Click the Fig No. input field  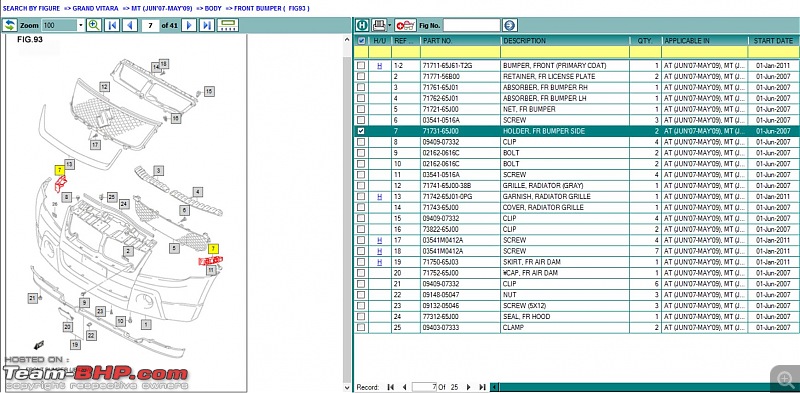pyautogui.click(x=471, y=25)
